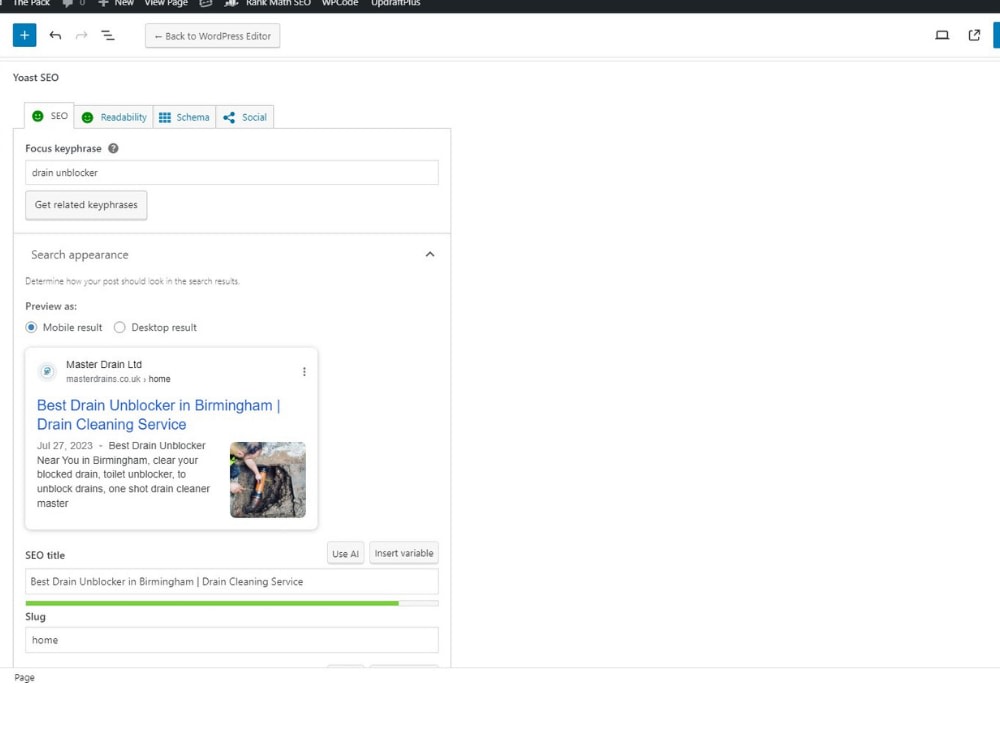
Task: Click View Page in the admin bar
Action: [166, 3]
